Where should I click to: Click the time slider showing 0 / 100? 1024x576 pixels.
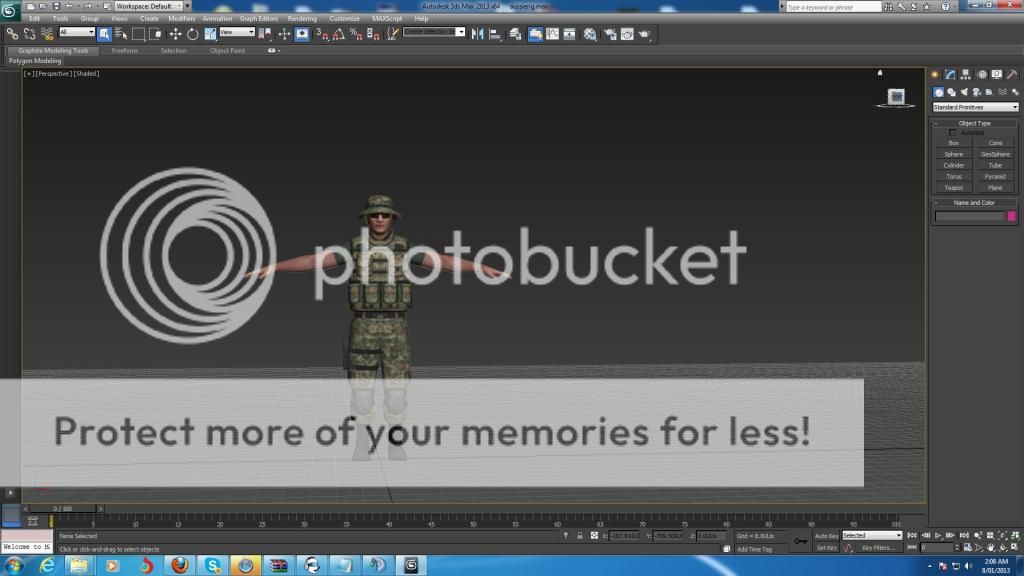pyautogui.click(x=63, y=508)
